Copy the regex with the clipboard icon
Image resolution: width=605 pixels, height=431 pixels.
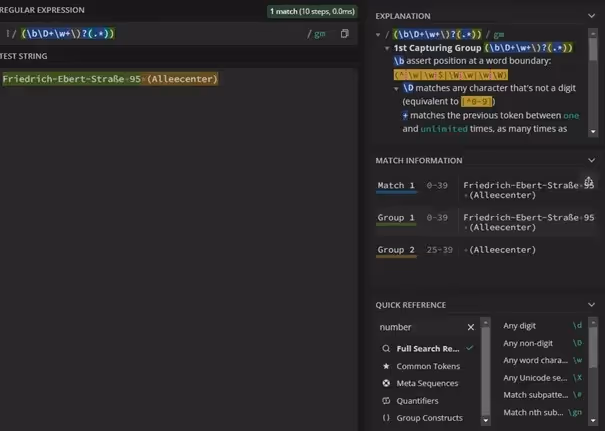(345, 34)
